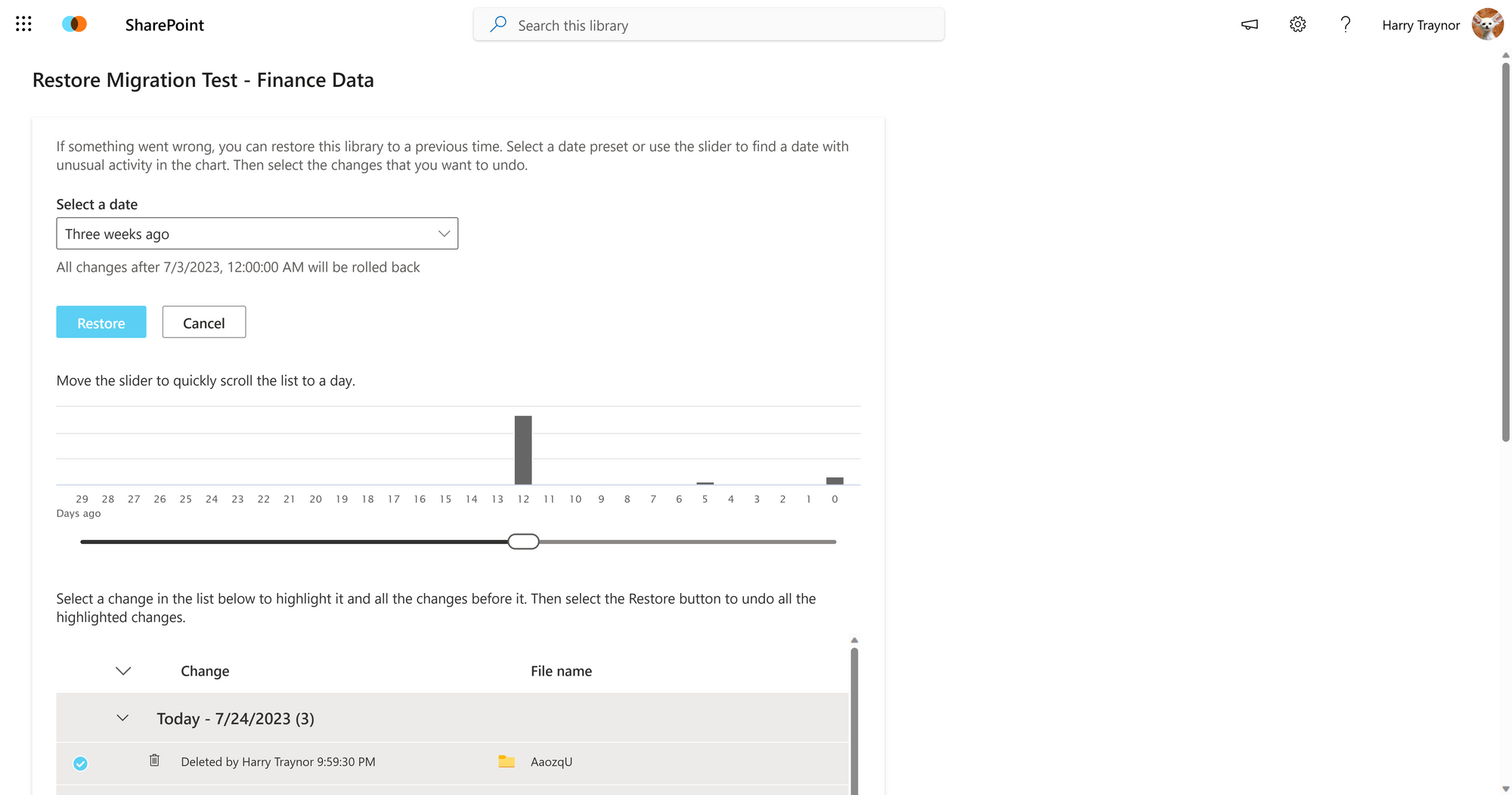Image resolution: width=1512 pixels, height=795 pixels.
Task: Click the organization logo icon
Action: click(x=74, y=24)
